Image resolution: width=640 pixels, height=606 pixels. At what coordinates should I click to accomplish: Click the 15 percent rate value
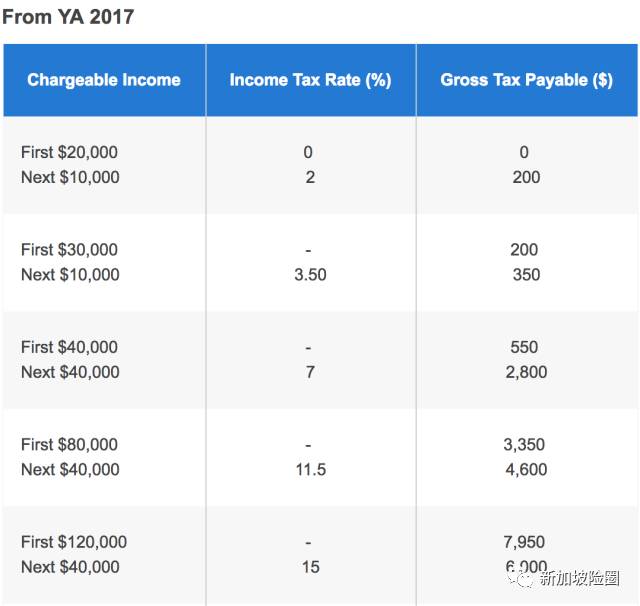coord(310,567)
